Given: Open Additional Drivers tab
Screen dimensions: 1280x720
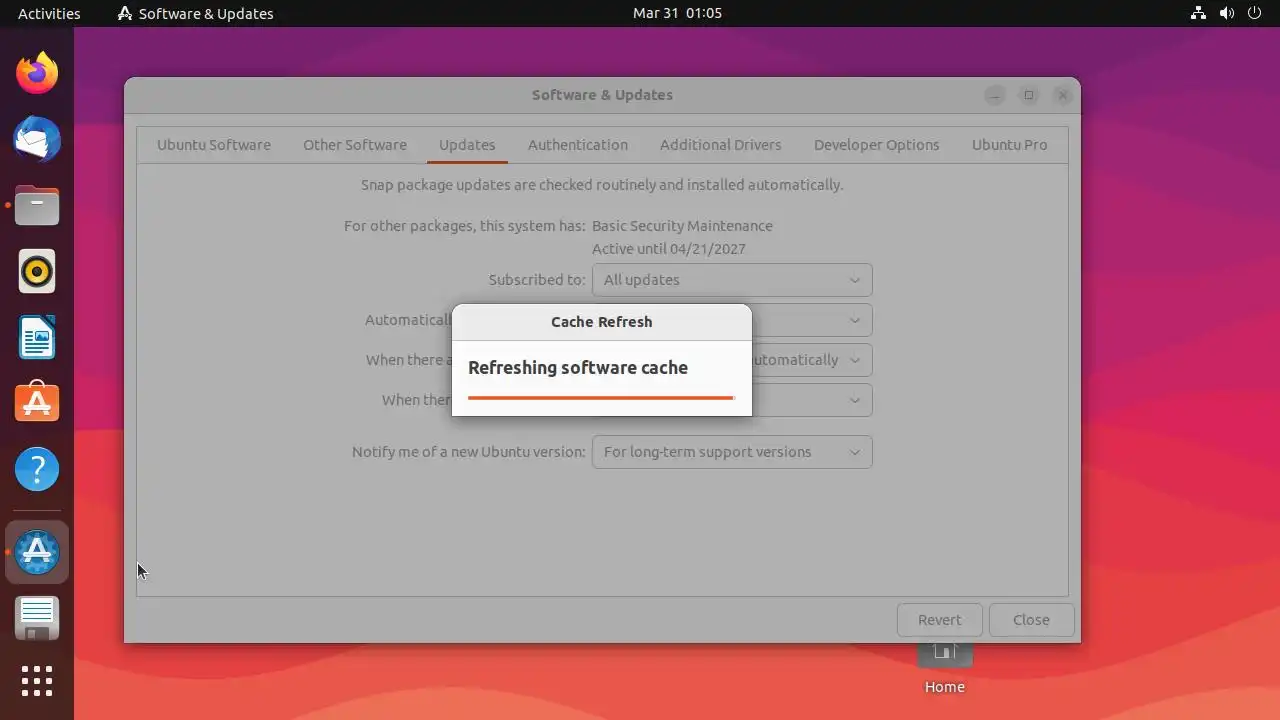Looking at the screenshot, I should [x=721, y=145].
